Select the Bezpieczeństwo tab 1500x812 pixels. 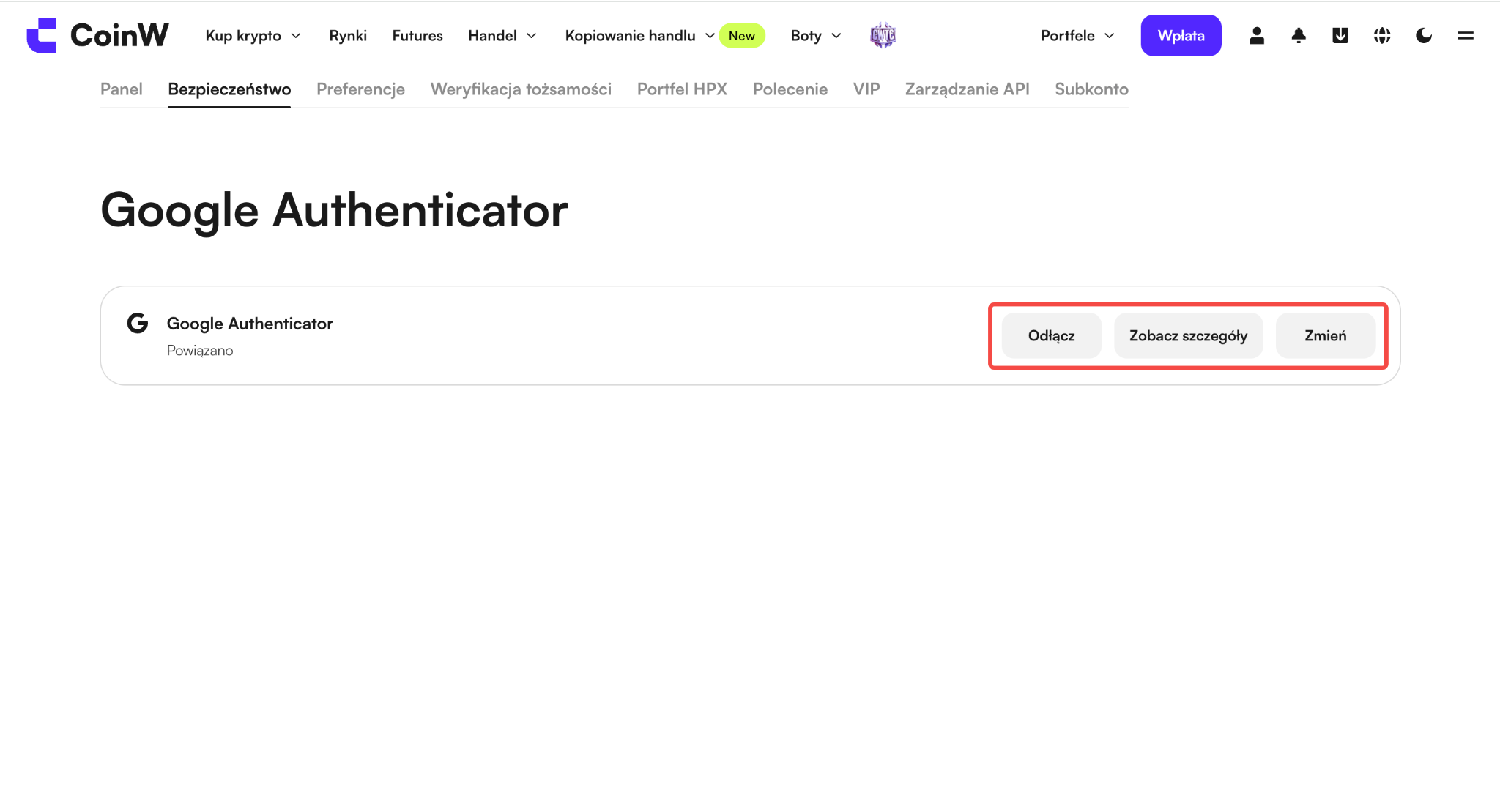tap(229, 89)
